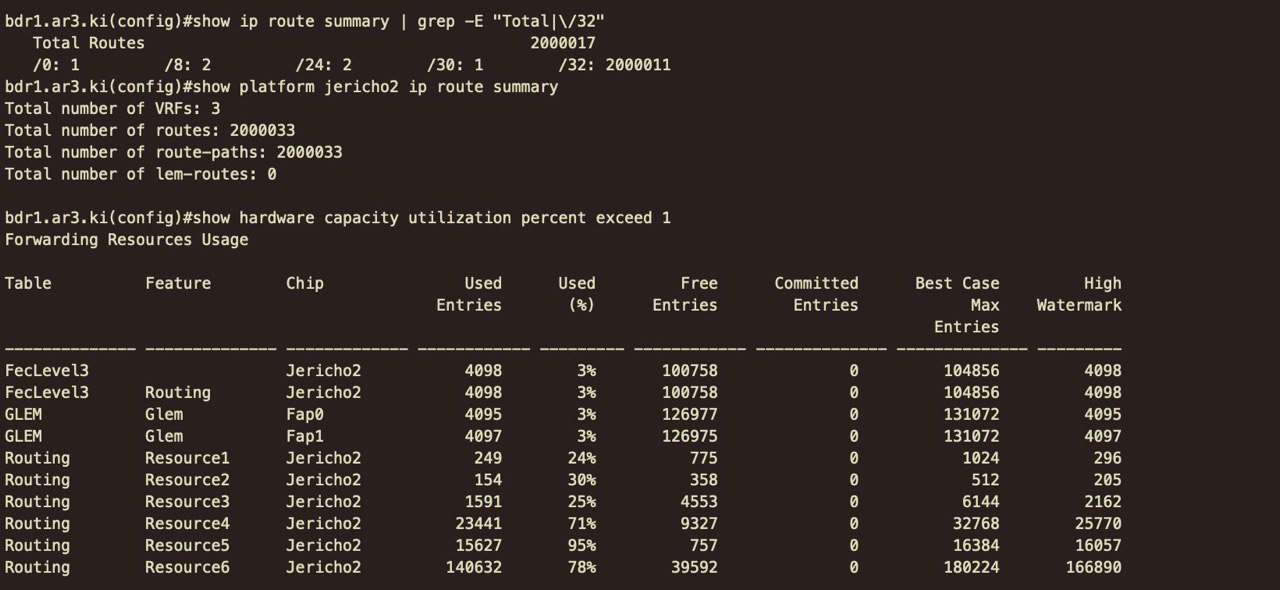Click used entries value 154
Image resolution: width=1280 pixels, height=590 pixels.
(x=488, y=480)
